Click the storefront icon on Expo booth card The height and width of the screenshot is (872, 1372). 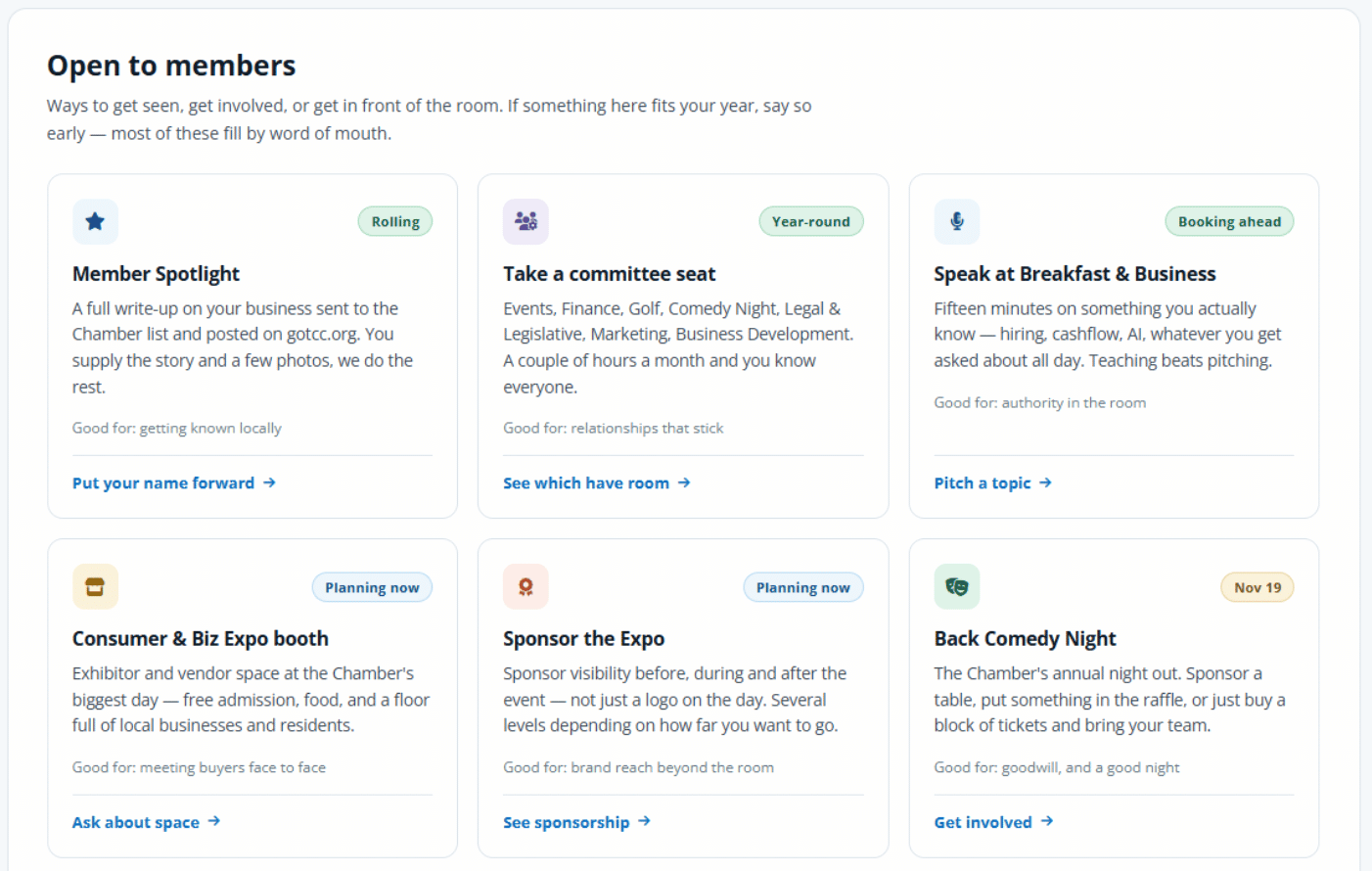point(95,586)
